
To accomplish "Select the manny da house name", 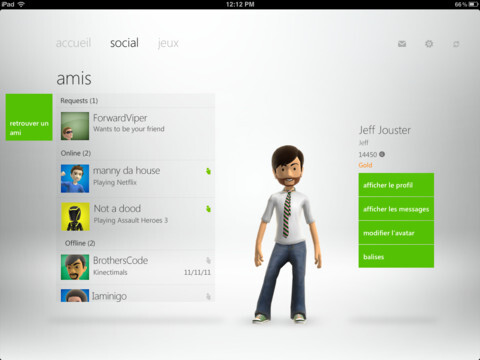I will tap(126, 171).
